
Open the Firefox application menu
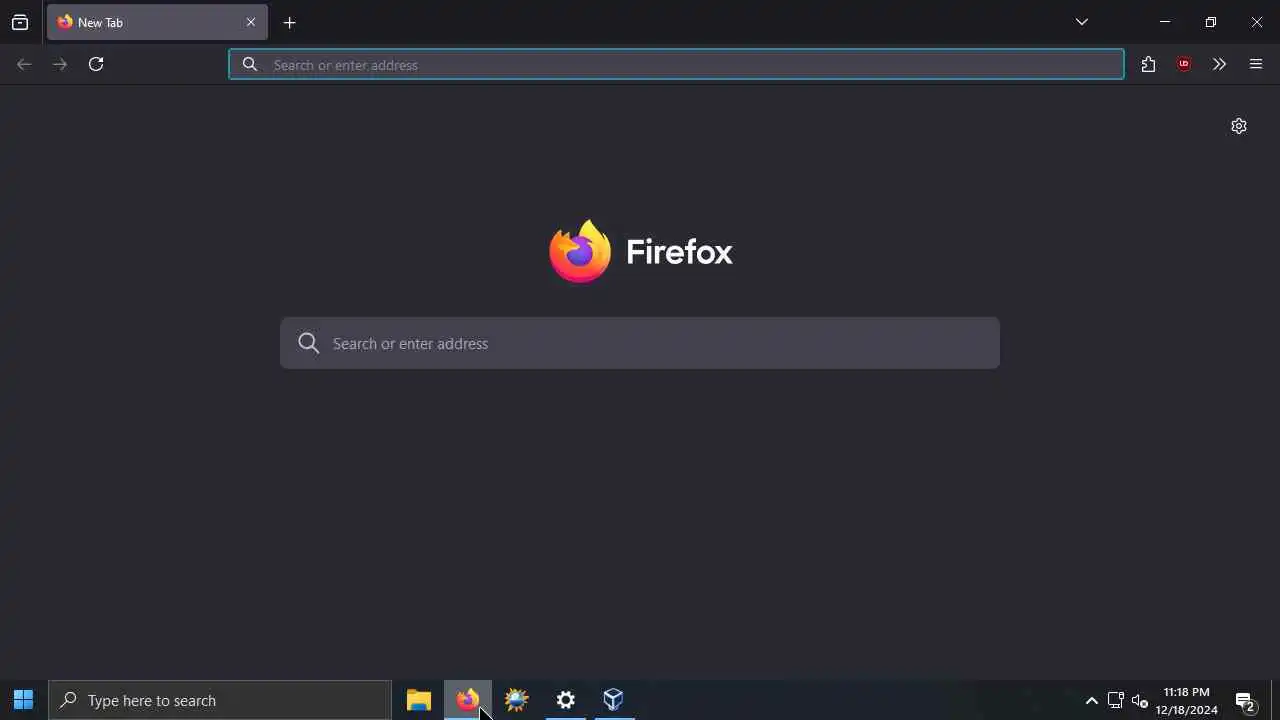1256,64
